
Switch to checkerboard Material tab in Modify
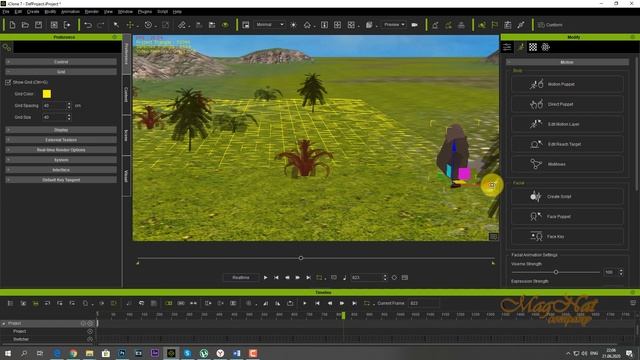[x=533, y=47]
